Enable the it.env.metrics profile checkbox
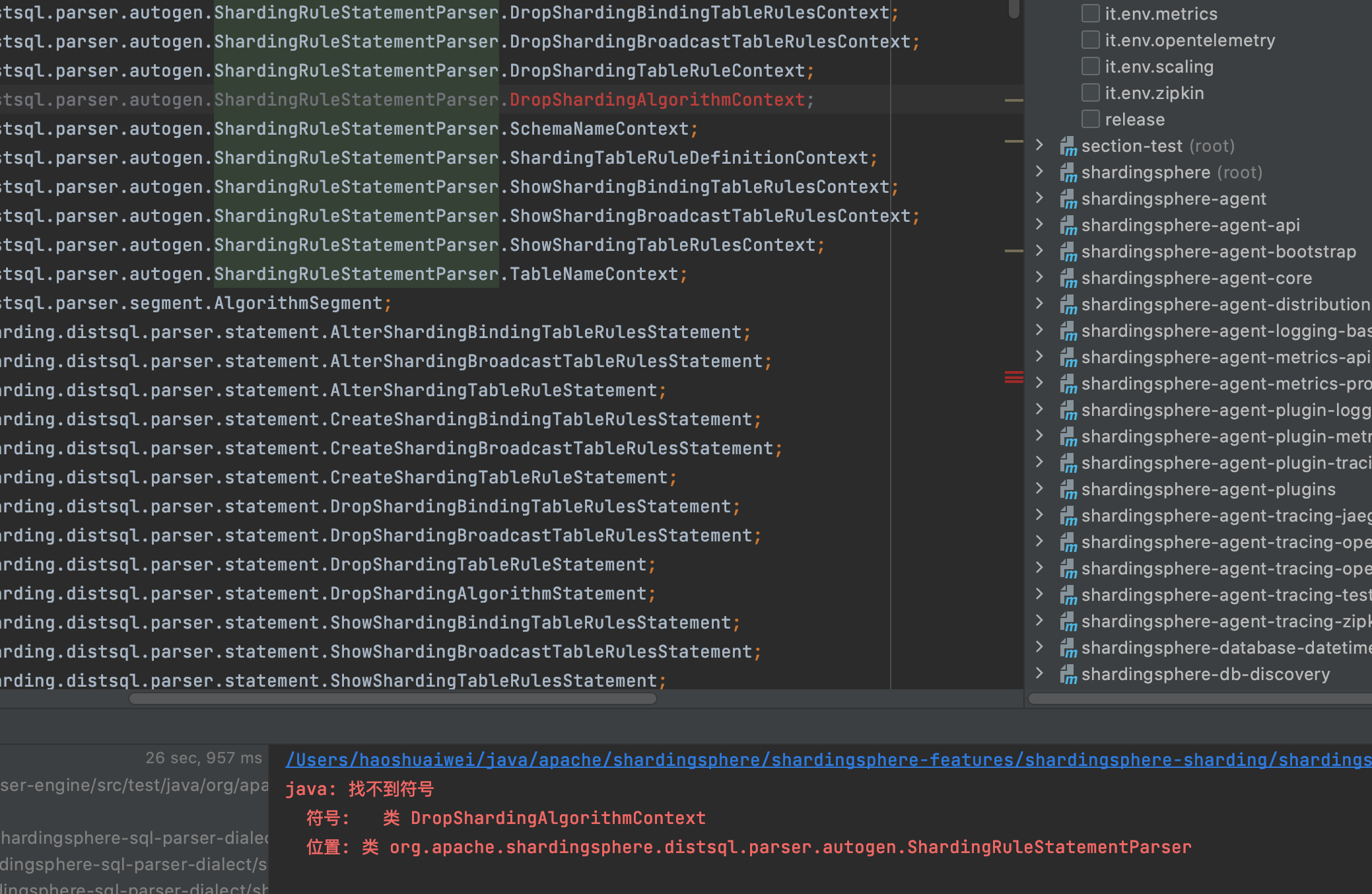 (1091, 13)
